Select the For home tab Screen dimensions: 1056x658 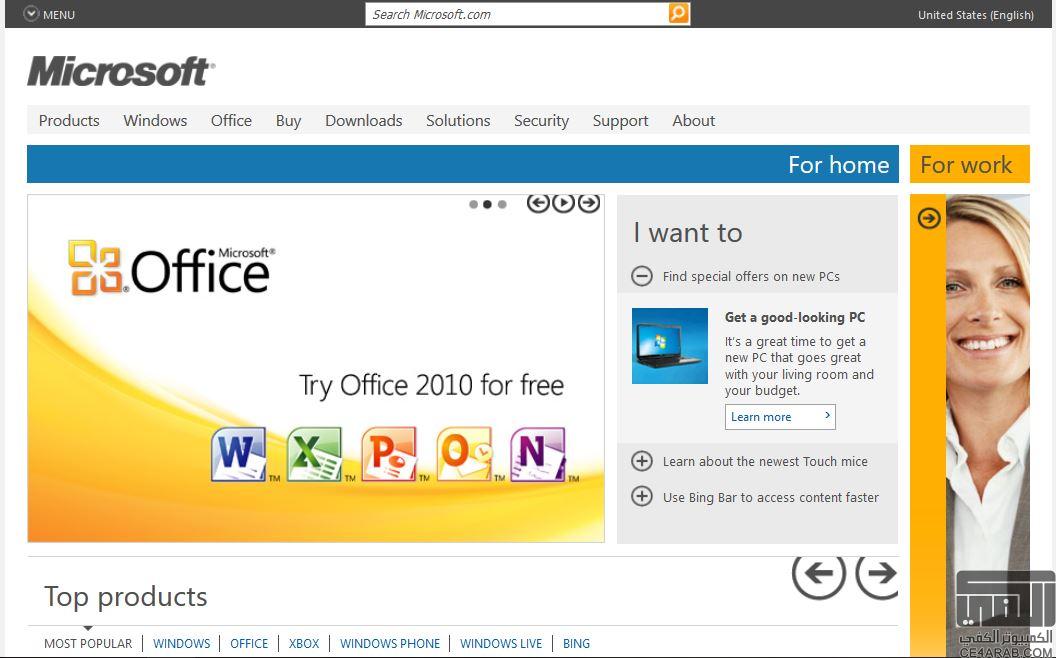[463, 164]
